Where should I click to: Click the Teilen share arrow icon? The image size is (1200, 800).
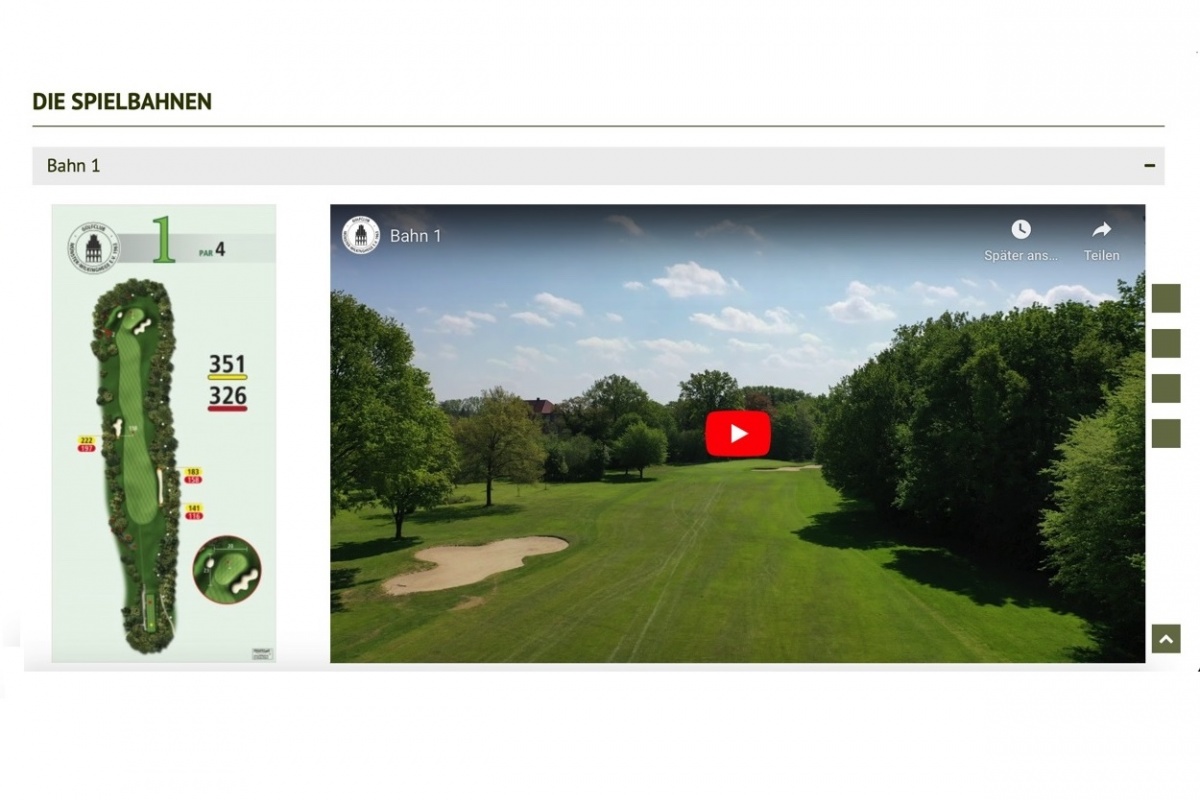pos(1101,229)
